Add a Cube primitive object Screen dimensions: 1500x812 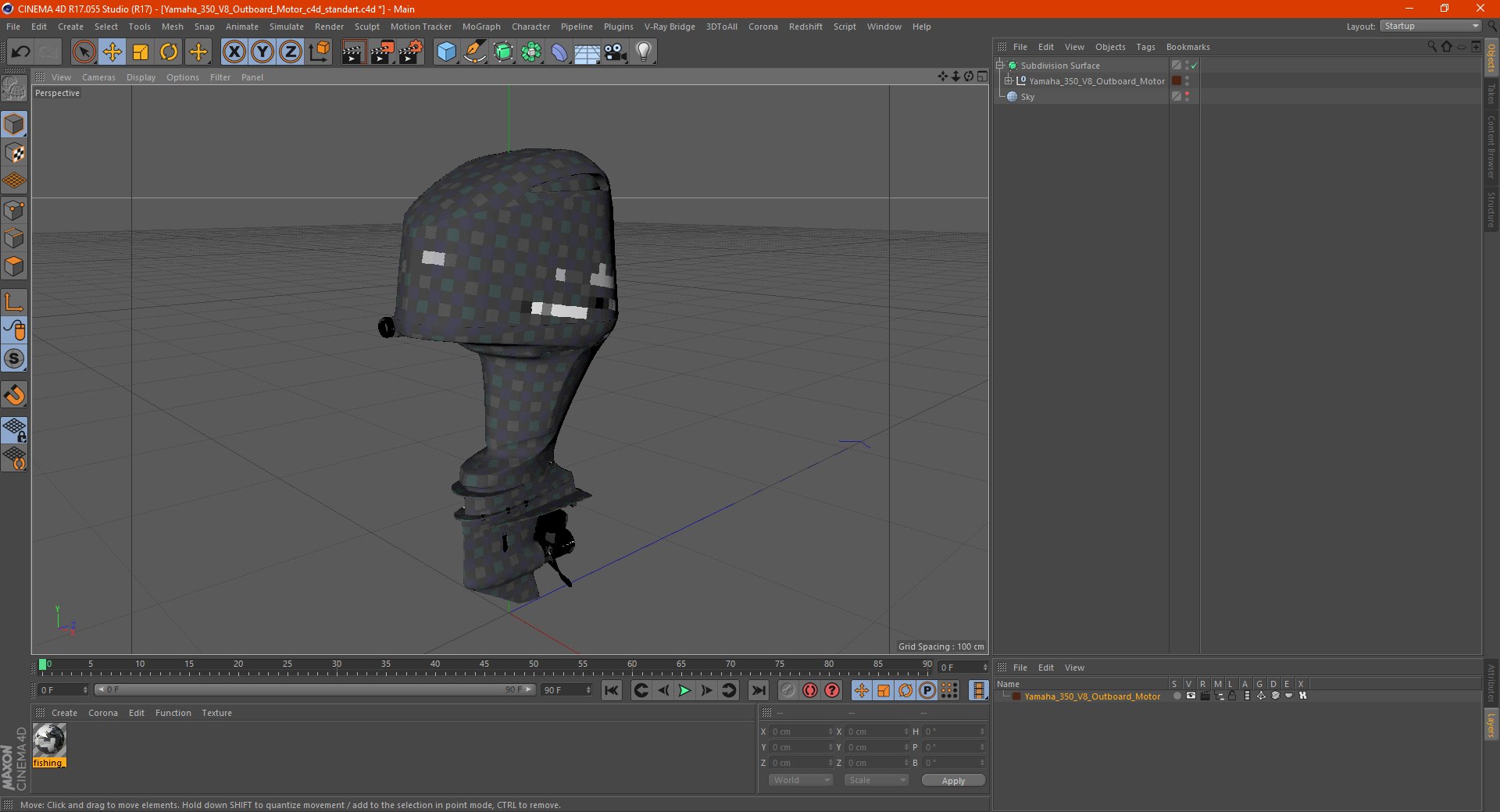(x=446, y=52)
